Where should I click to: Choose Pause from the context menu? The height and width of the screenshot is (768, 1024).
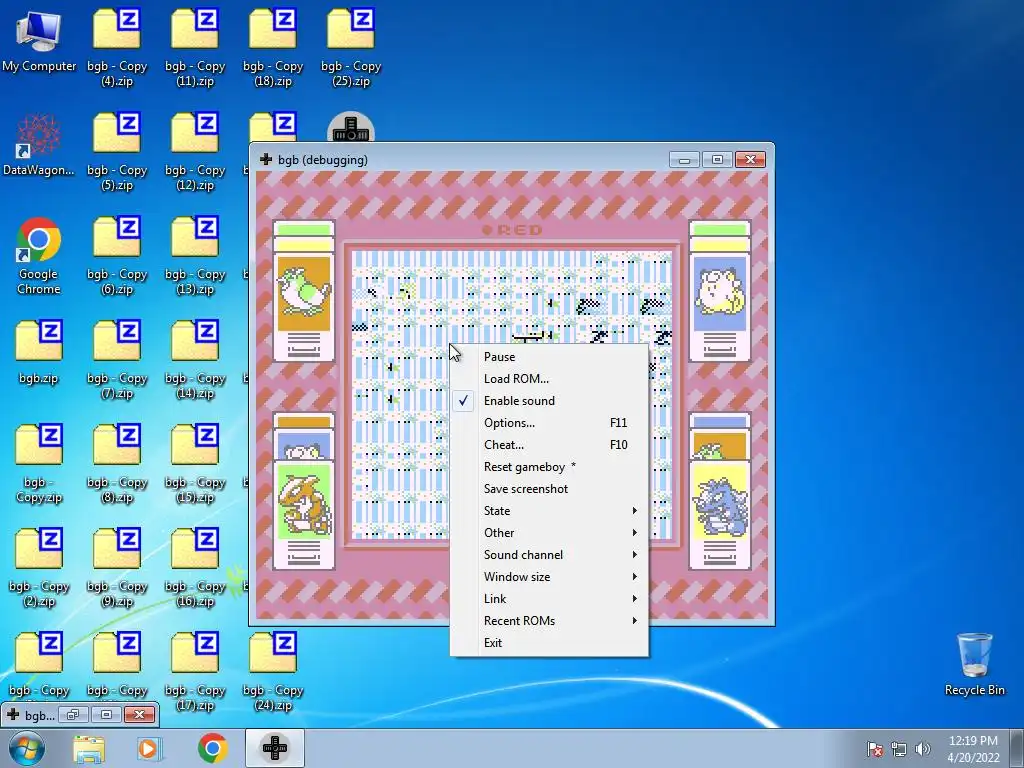pos(549,357)
